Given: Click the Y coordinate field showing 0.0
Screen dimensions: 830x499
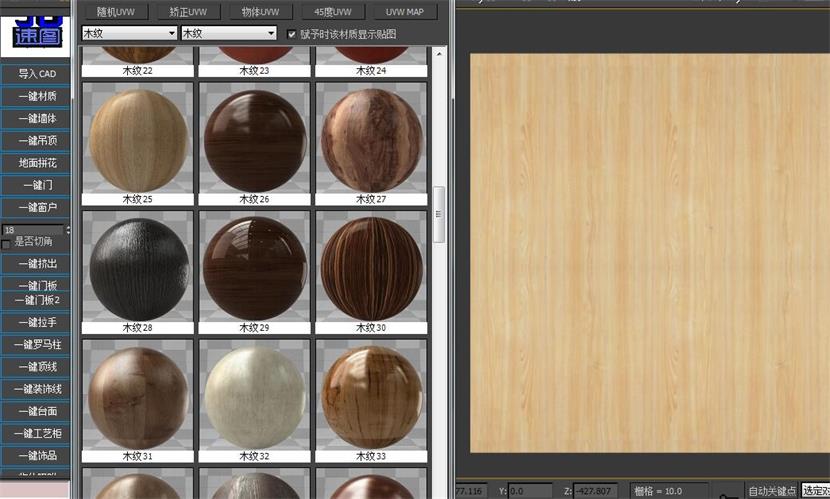Looking at the screenshot, I should pos(530,491).
